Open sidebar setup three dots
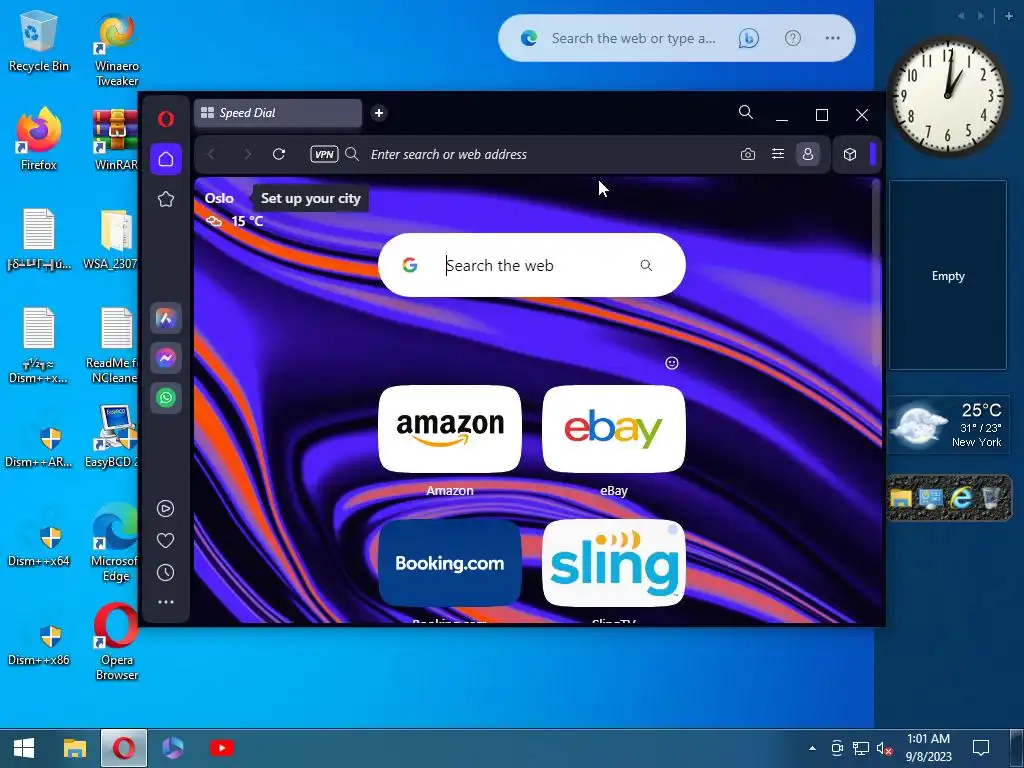This screenshot has width=1024, height=768. tap(166, 601)
